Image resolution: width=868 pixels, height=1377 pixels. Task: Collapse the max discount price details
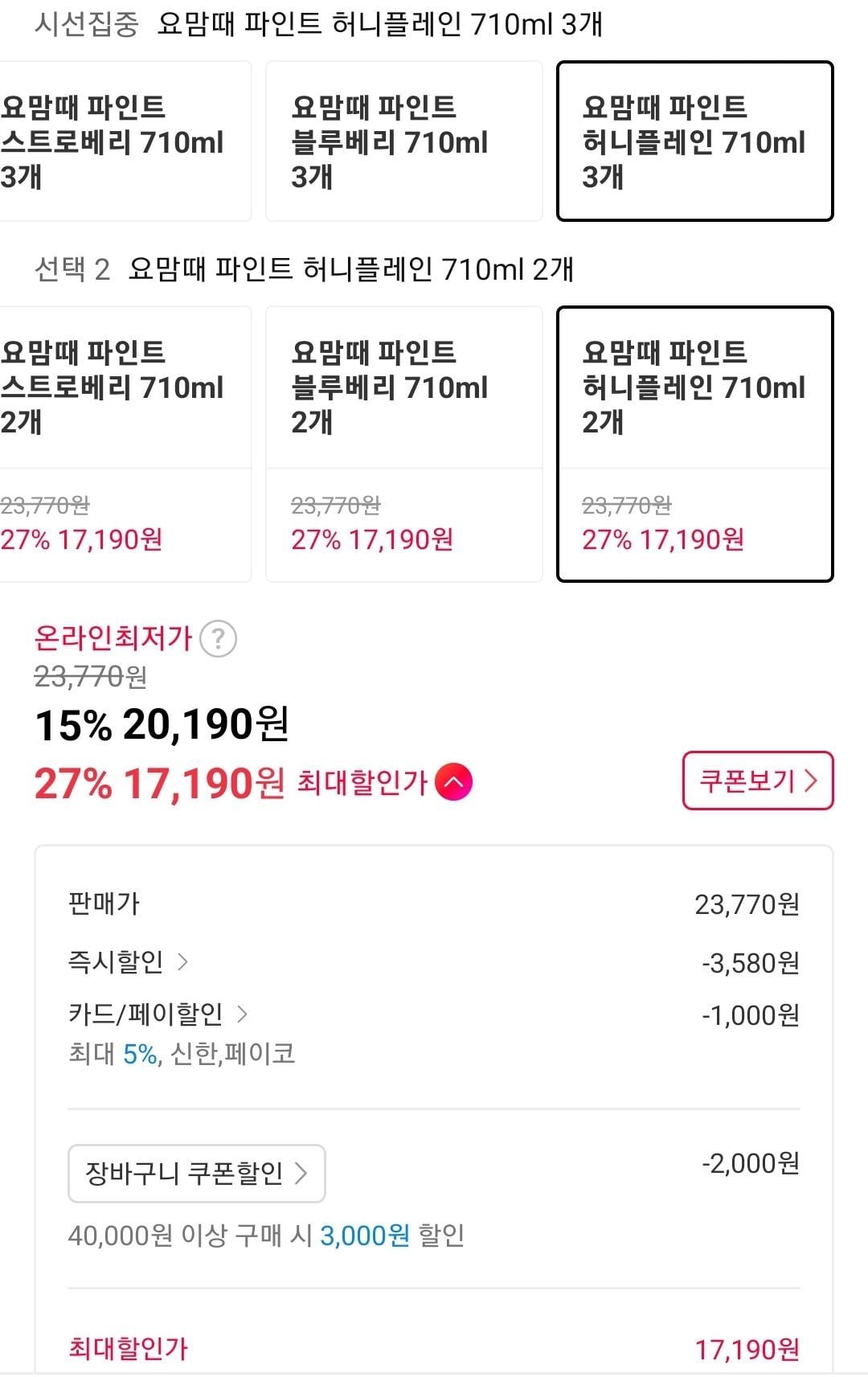pos(453,782)
